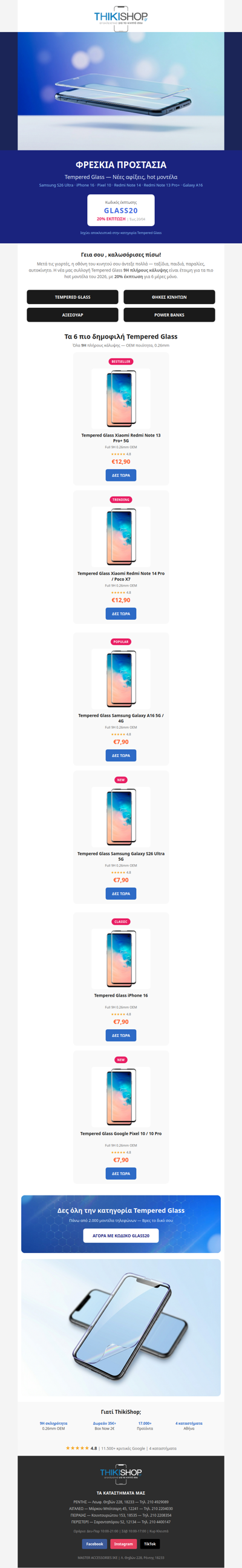Open the Instagram social button

pos(123,1544)
